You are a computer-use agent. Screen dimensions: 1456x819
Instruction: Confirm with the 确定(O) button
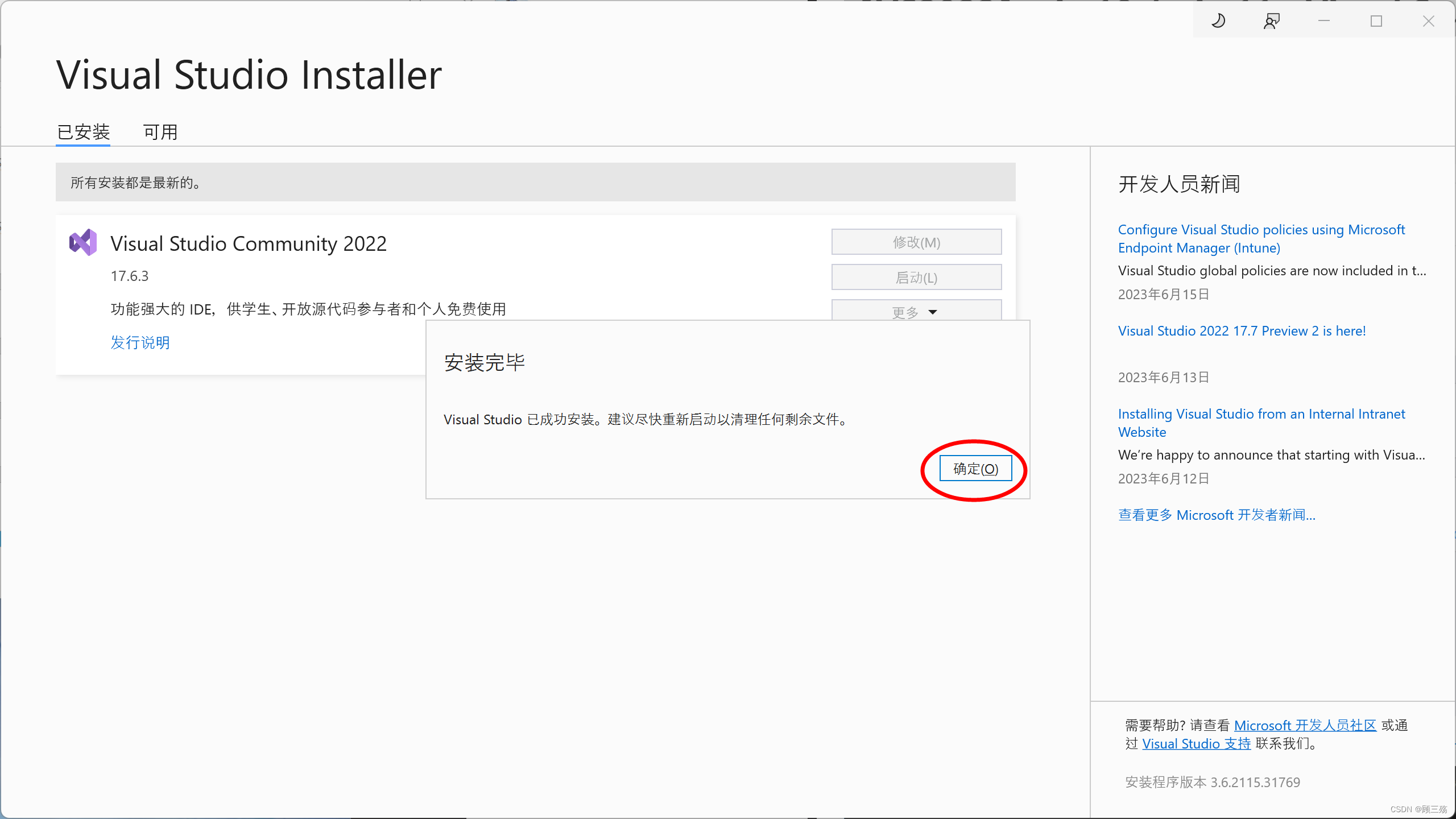click(x=976, y=469)
